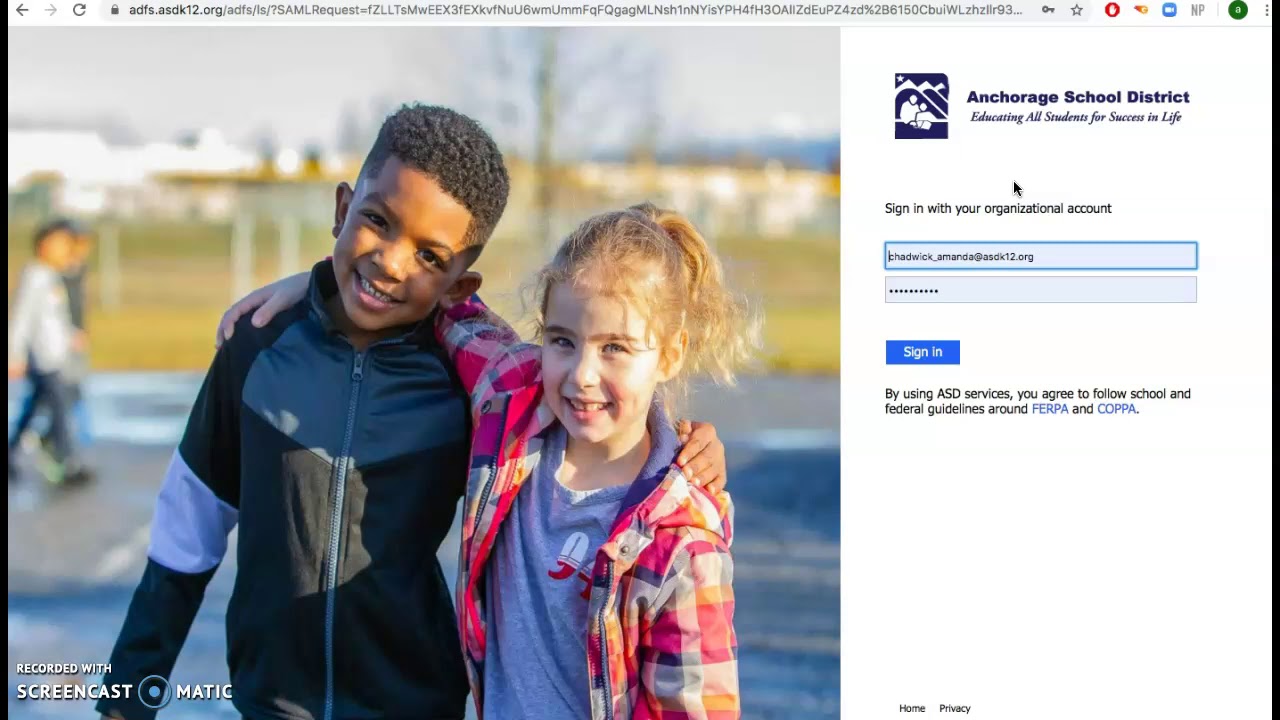Screen dimensions: 1280x720
Task: Open the red ad blocker extension
Action: [1112, 10]
